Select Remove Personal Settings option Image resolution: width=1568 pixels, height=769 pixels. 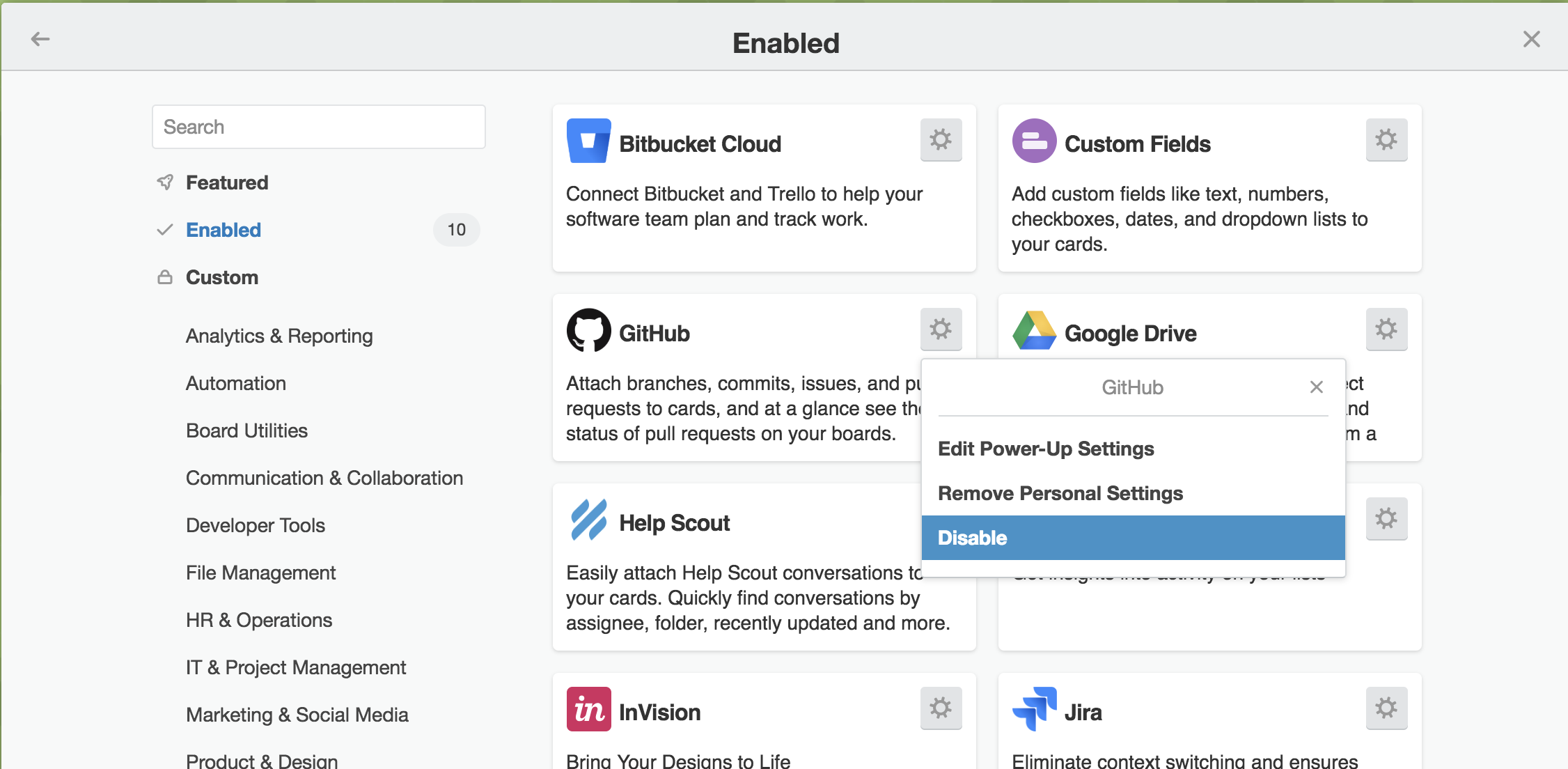pyautogui.click(x=1060, y=493)
